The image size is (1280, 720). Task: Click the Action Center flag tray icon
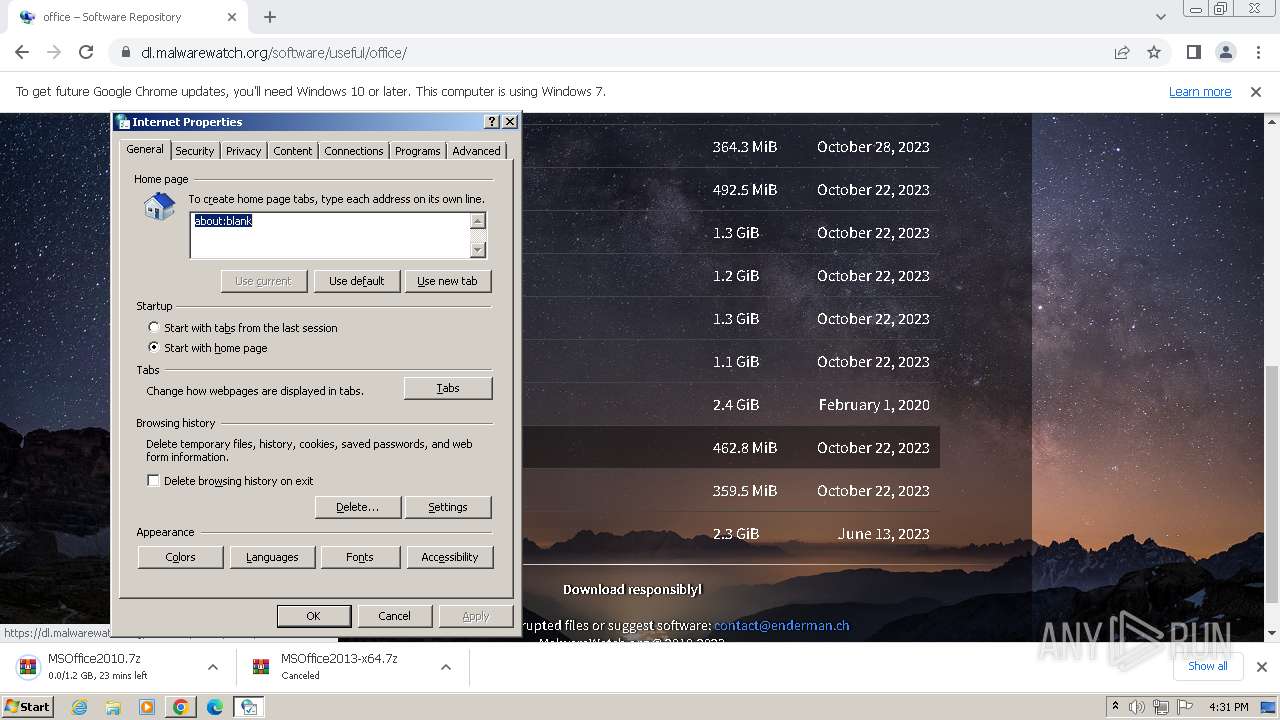point(1185,707)
